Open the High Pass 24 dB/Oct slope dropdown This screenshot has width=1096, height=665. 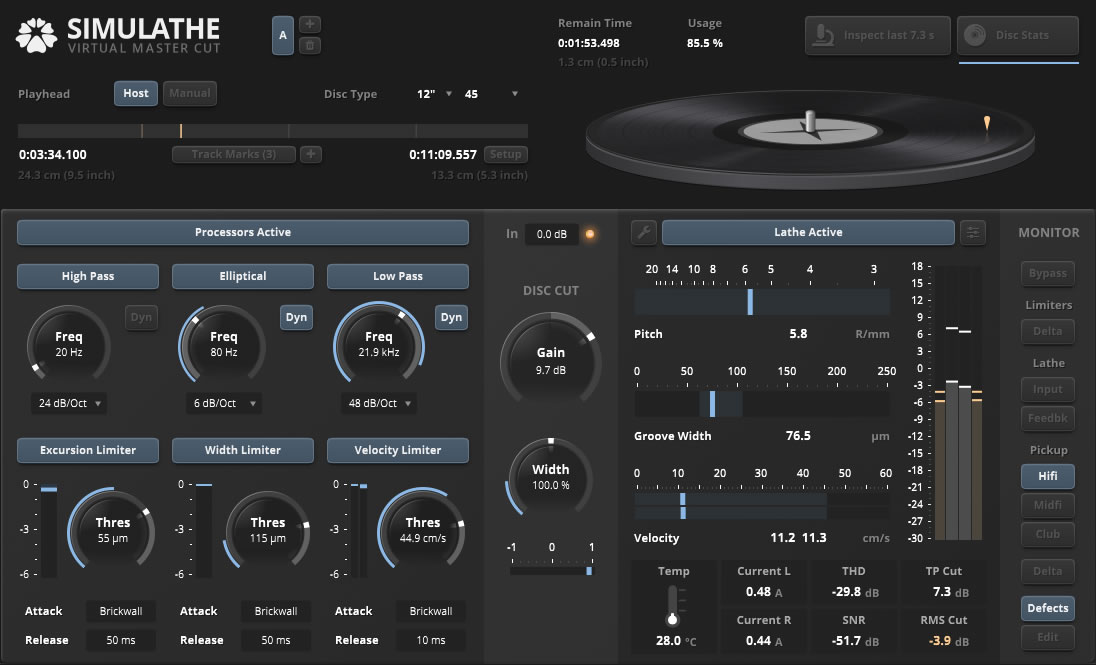[68, 404]
